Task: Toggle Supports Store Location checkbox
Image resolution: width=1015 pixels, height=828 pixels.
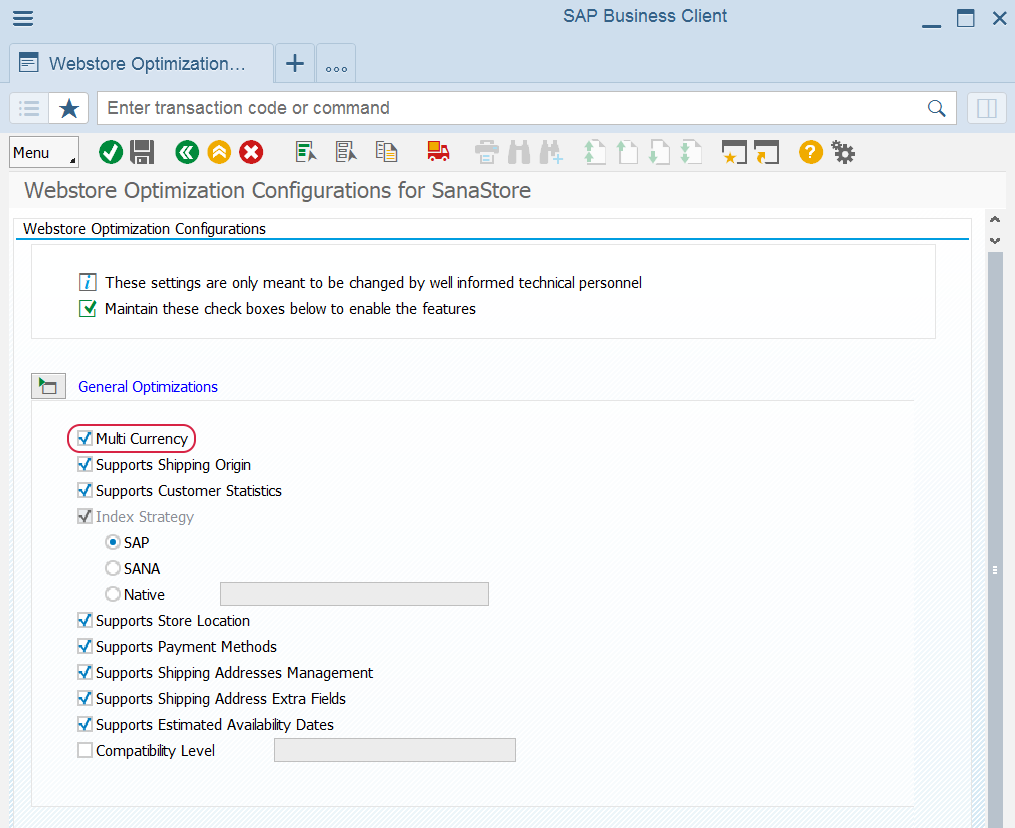Action: (x=84, y=620)
